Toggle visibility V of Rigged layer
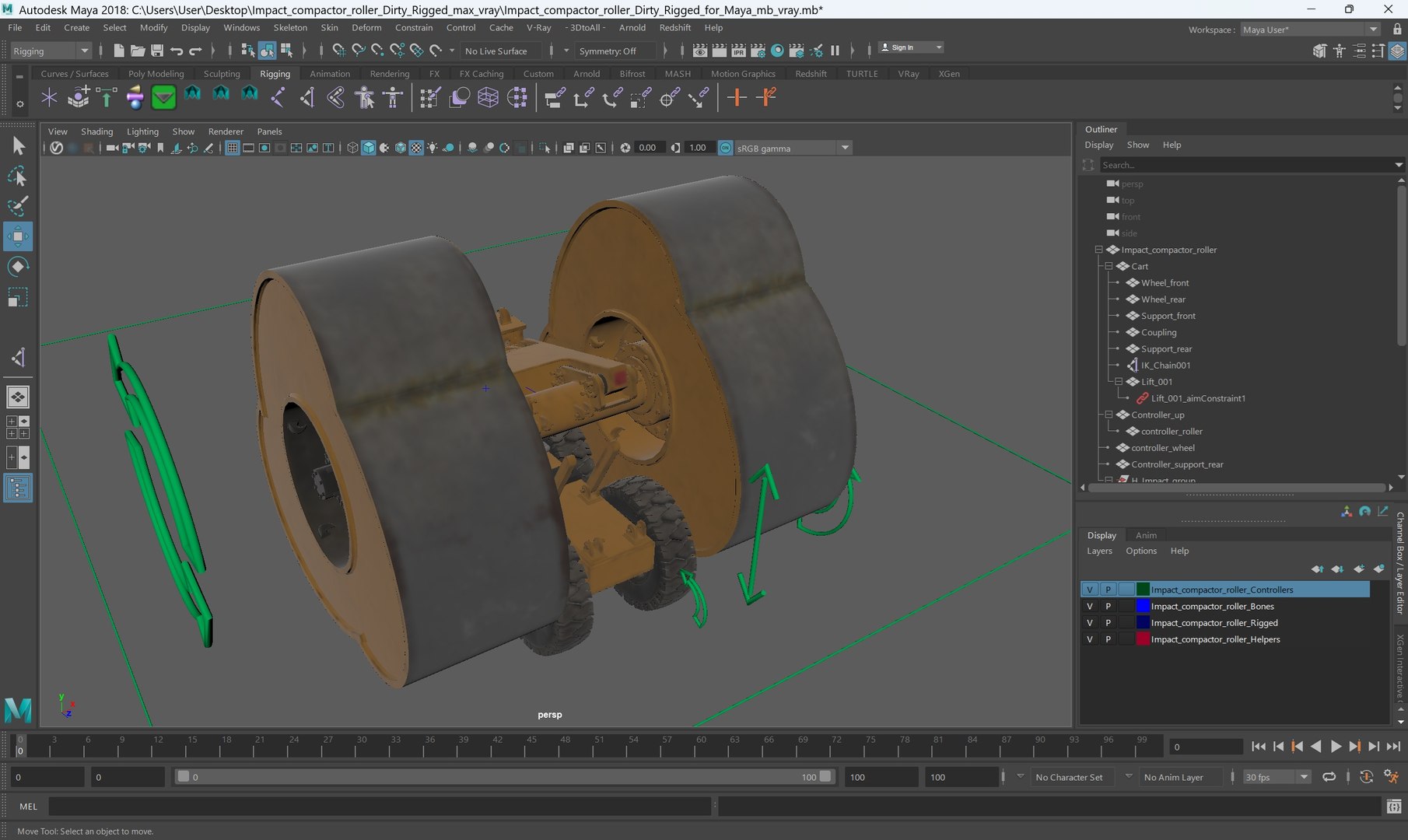The width and height of the screenshot is (1408, 840). pyautogui.click(x=1089, y=622)
